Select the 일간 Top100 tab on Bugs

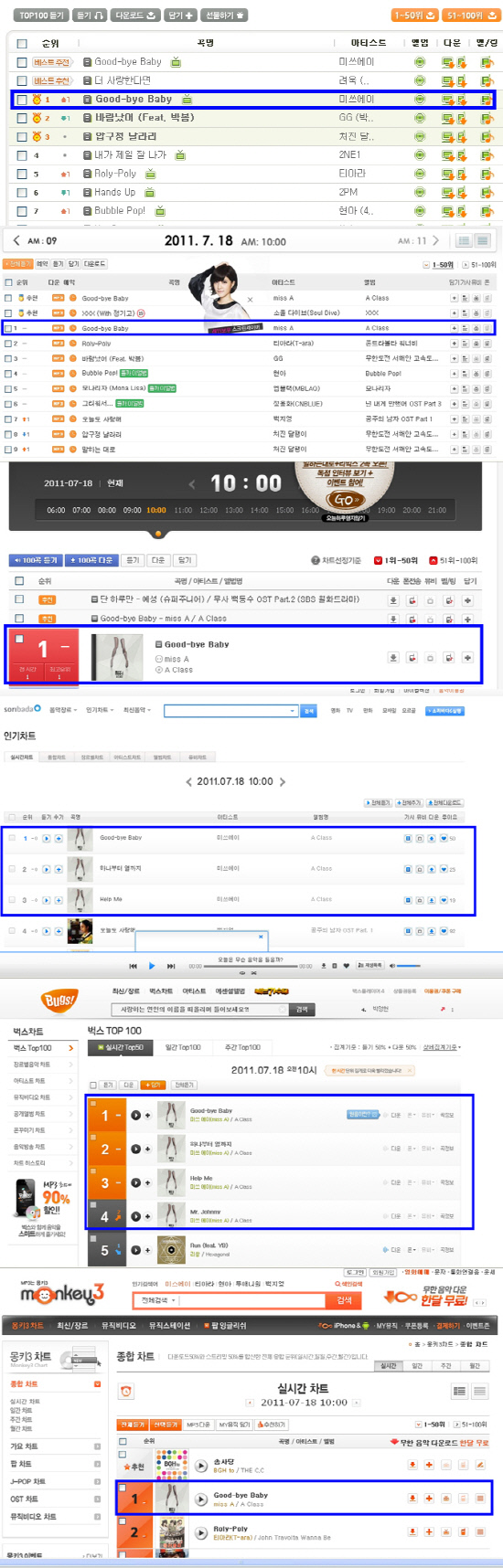pos(184,1047)
